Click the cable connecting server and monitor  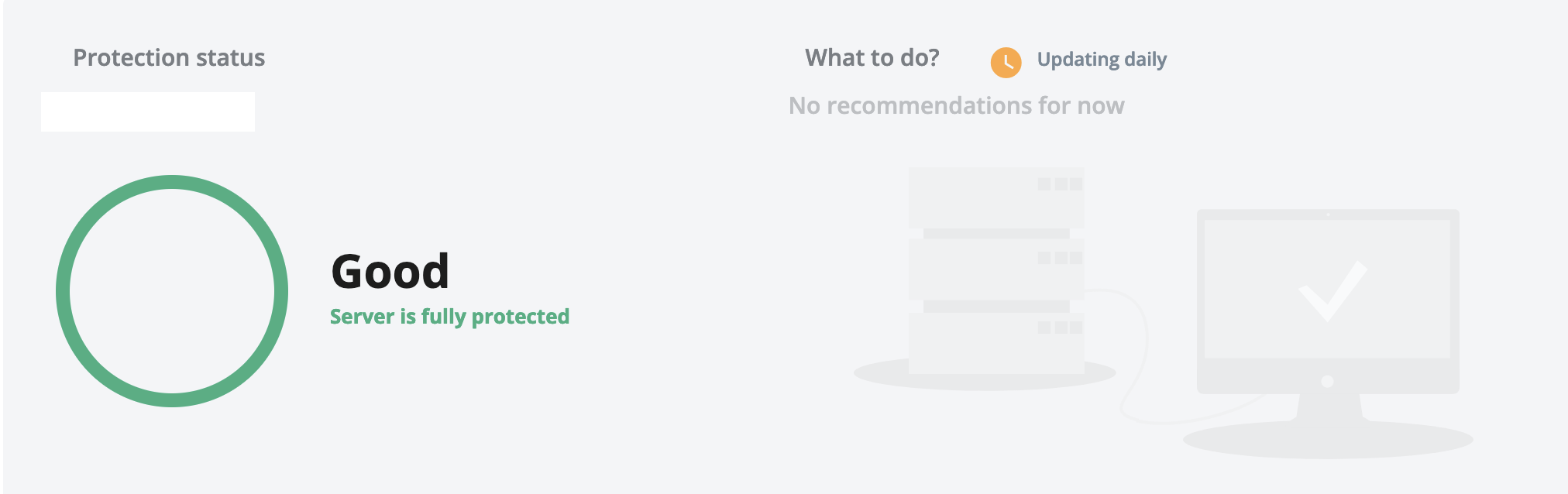point(1140,364)
